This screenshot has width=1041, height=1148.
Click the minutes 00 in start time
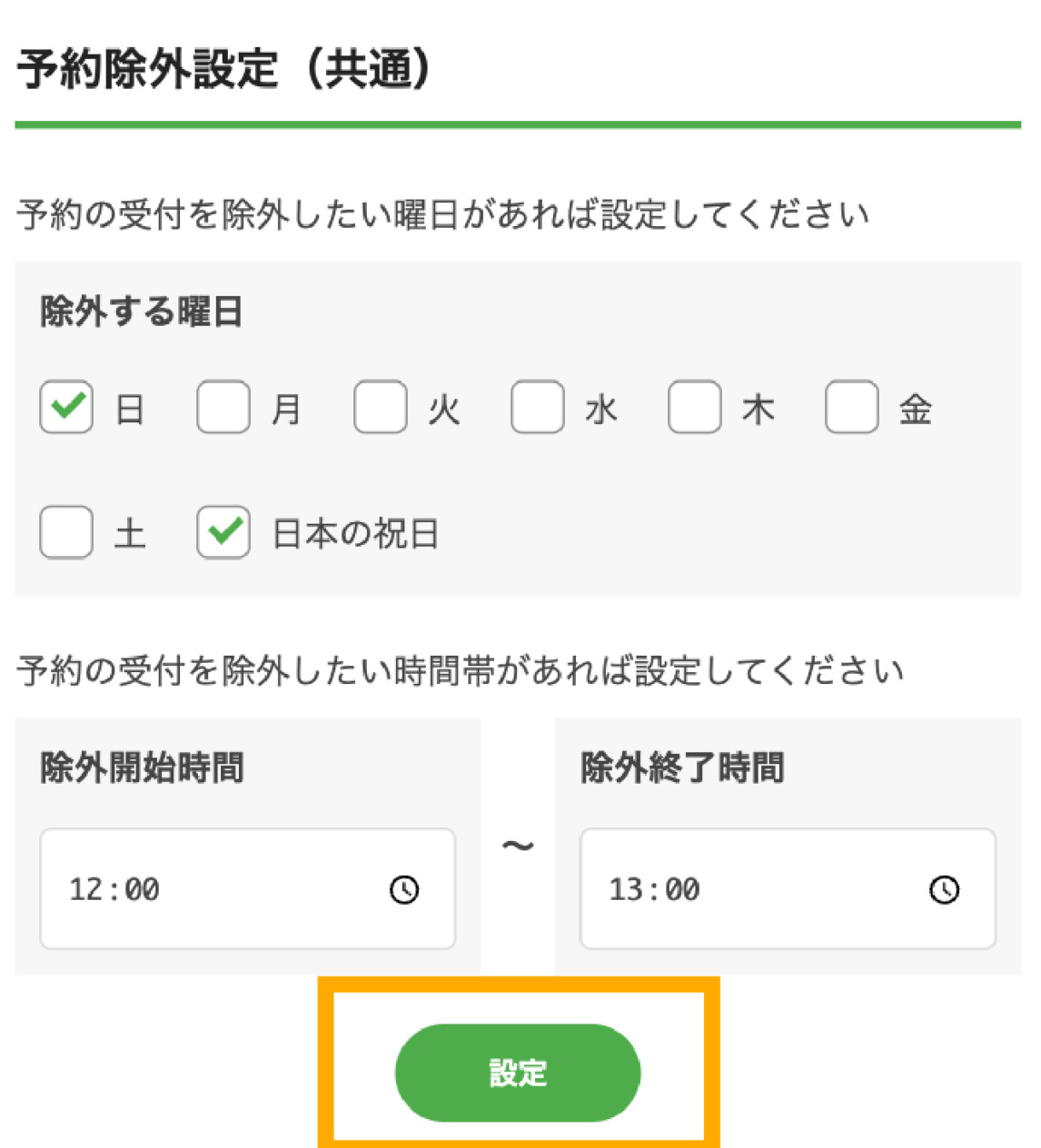[x=142, y=889]
